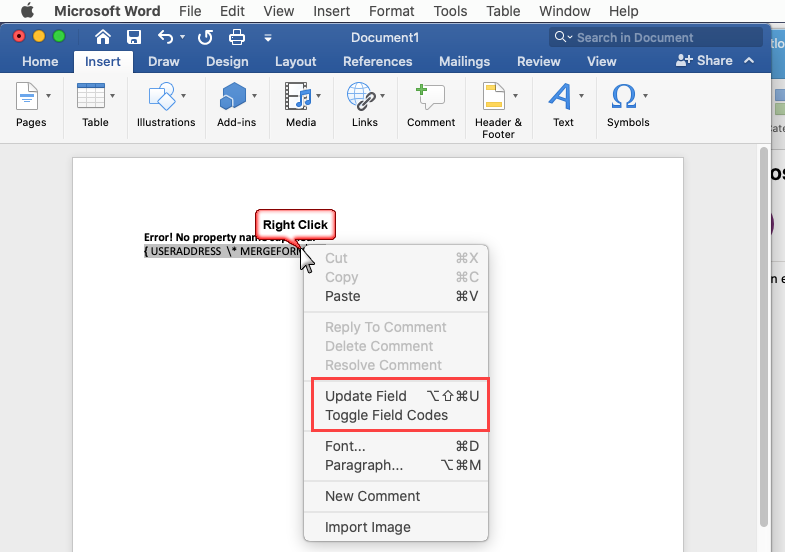Choose Toggle Field Codes in context menu
The image size is (785, 552).
click(396, 415)
